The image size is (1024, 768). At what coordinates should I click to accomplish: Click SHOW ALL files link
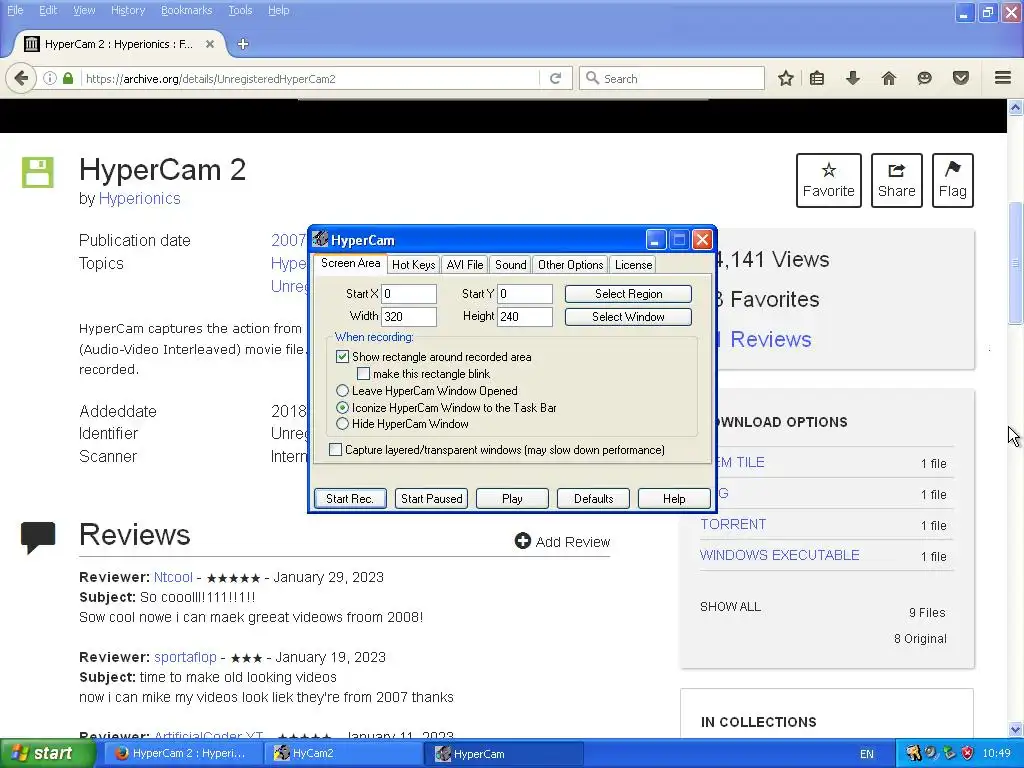point(730,607)
